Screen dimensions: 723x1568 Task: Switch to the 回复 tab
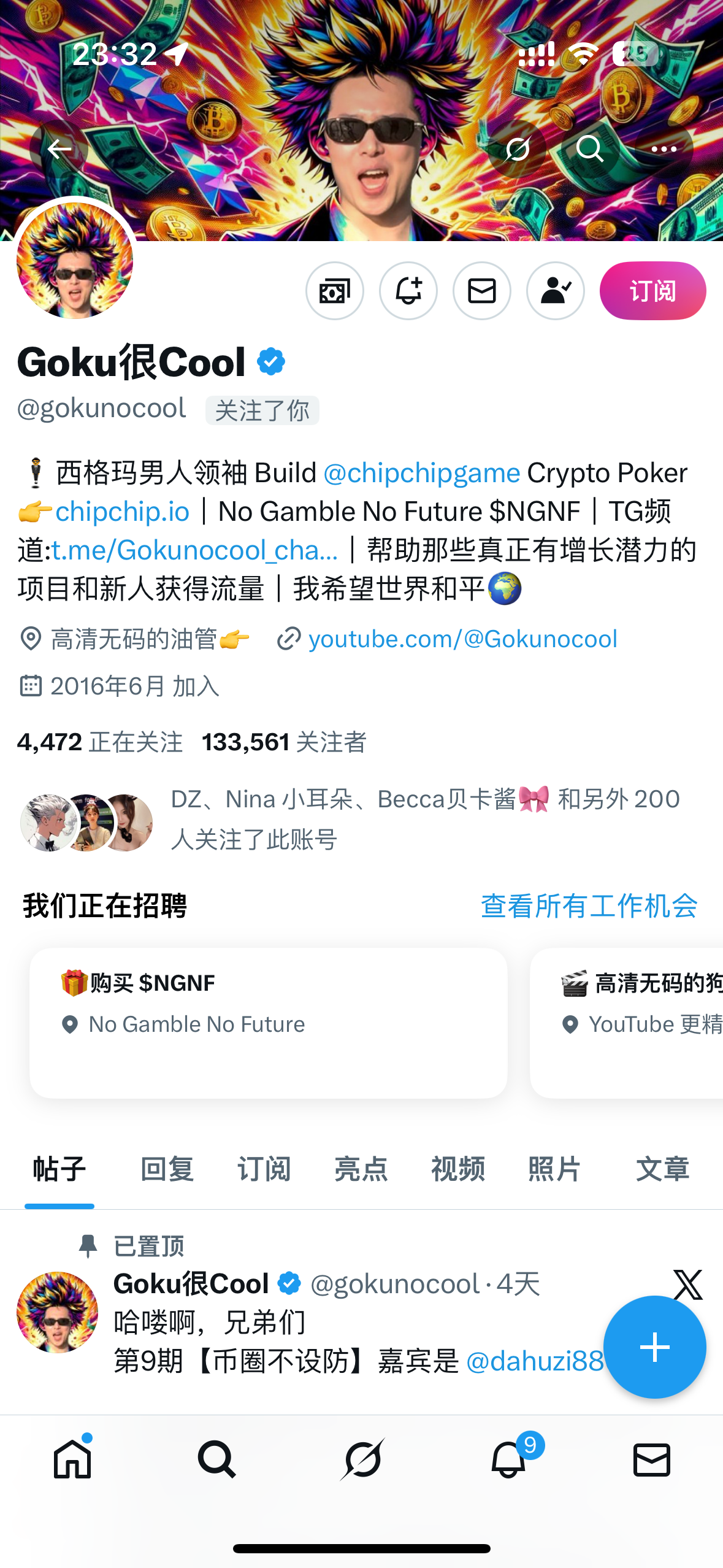coord(167,1169)
